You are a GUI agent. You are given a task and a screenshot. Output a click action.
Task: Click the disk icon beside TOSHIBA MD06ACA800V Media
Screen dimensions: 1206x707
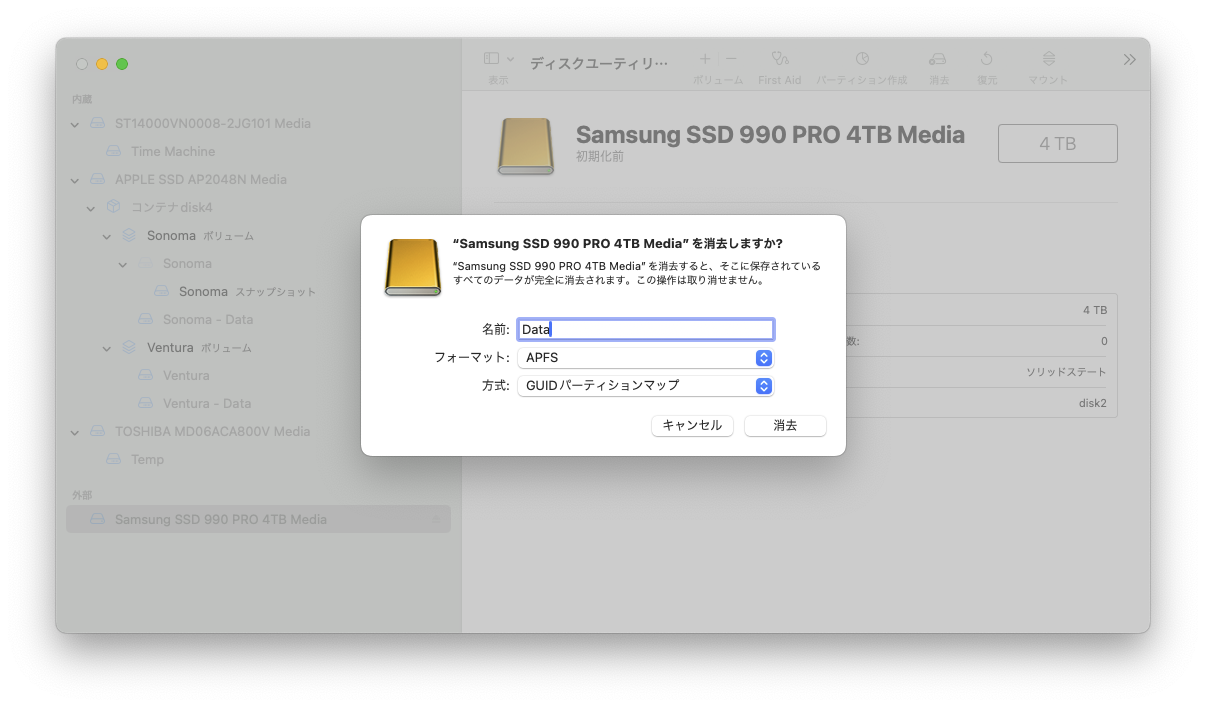point(97,431)
